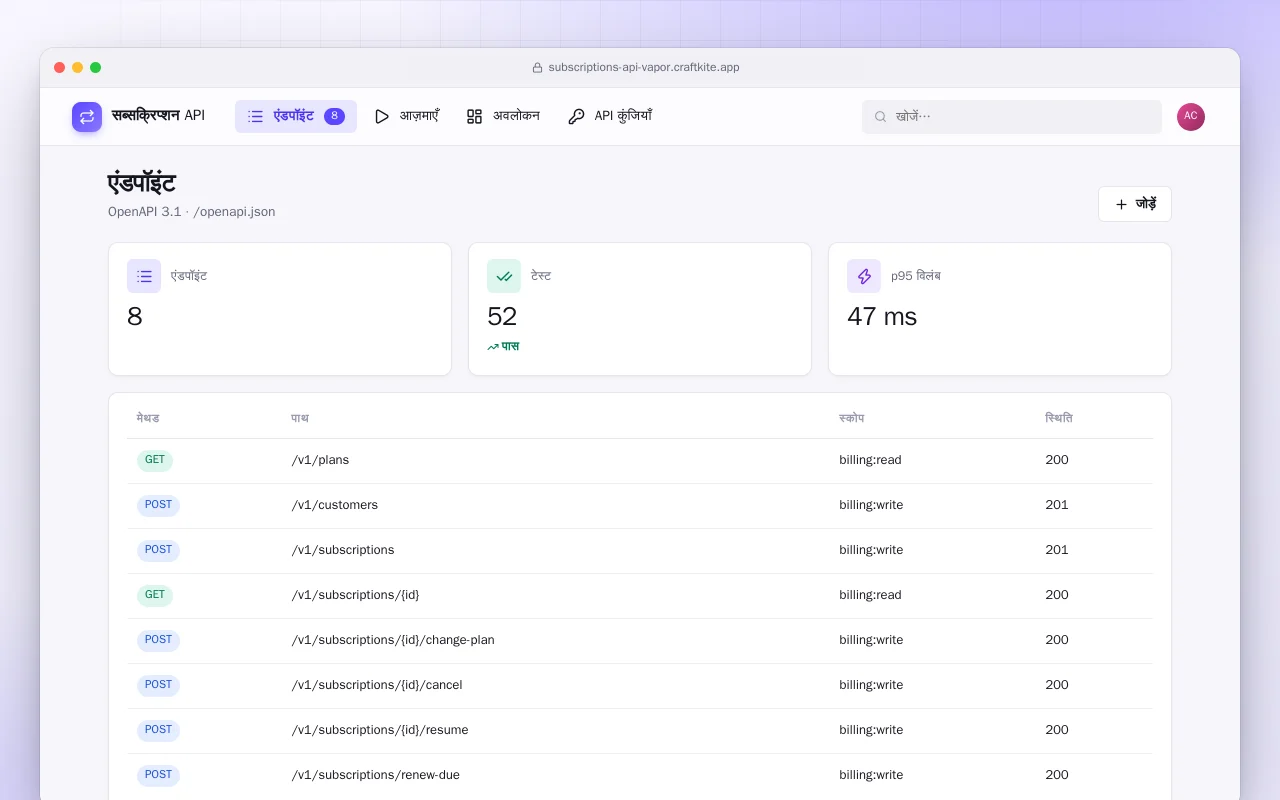Open the API कुंजियाँ tab
This screenshot has height=800, width=1280.
(x=610, y=116)
